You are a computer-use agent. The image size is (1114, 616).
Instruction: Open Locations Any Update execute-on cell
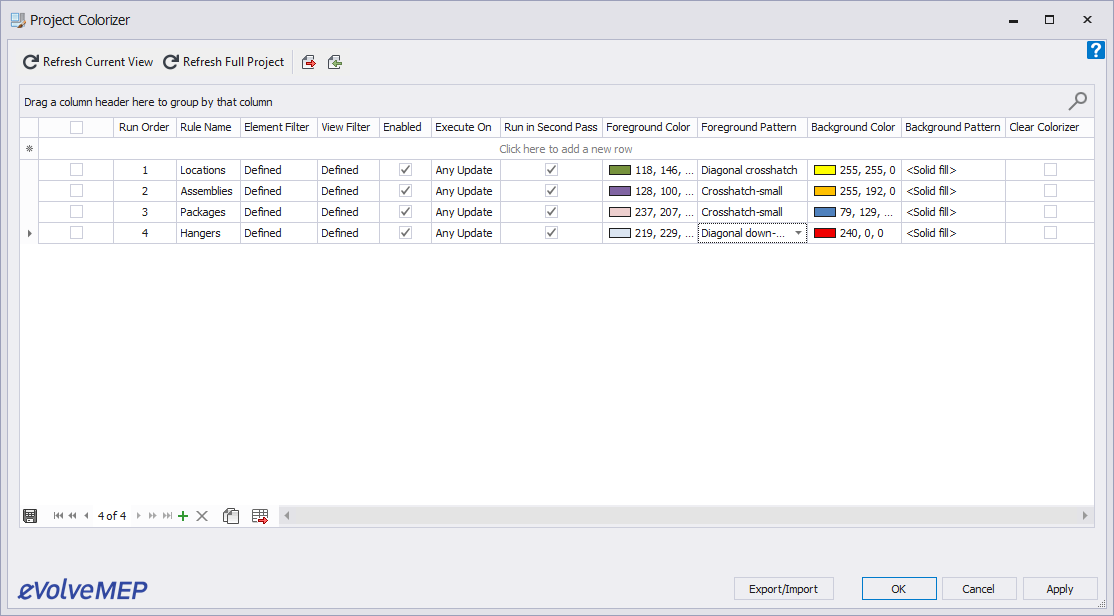coord(465,170)
